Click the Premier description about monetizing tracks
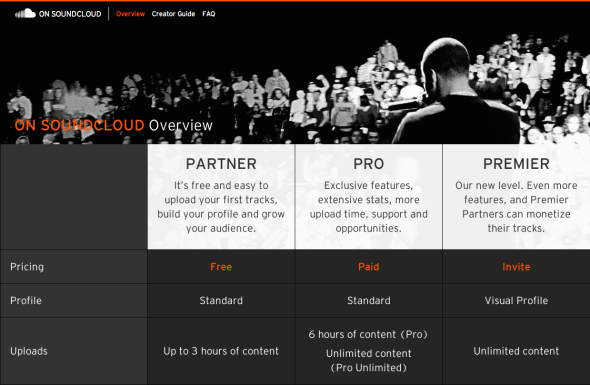 coord(516,207)
